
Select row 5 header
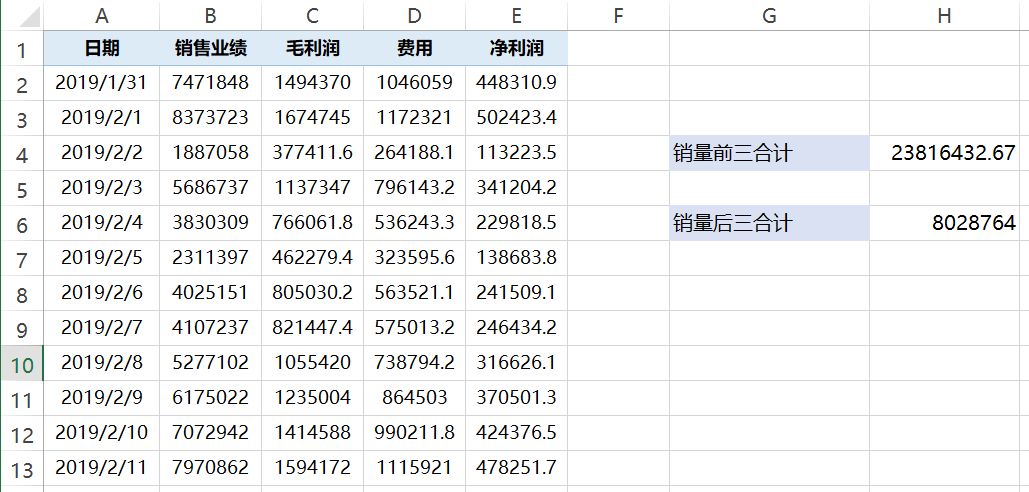point(22,190)
